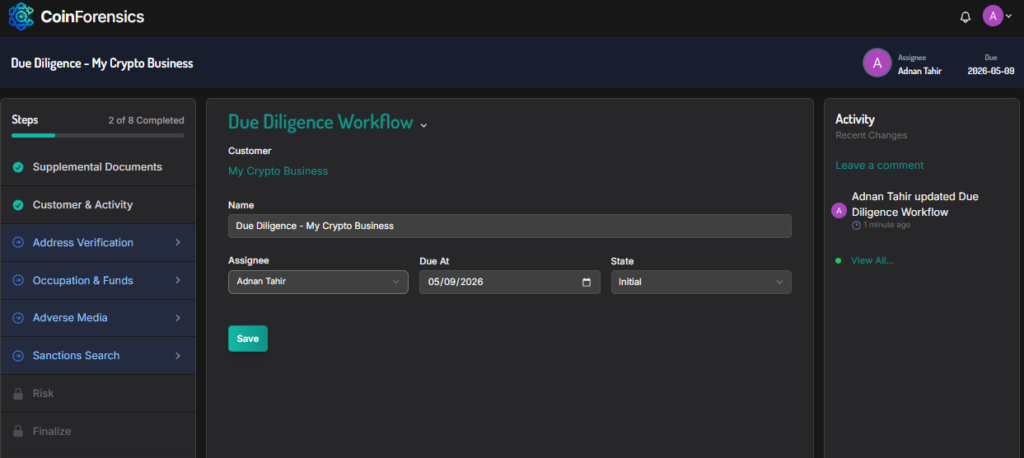This screenshot has width=1024, height=458.
Task: Click the assignee avatar in header
Action: click(877, 63)
